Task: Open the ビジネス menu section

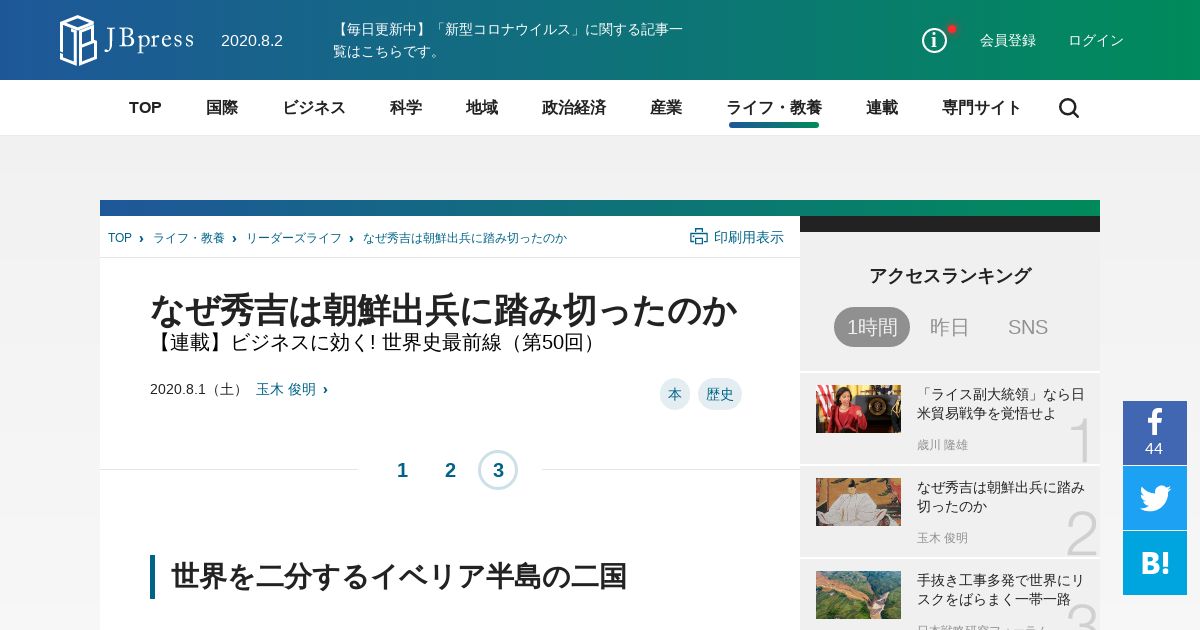Action: click(x=314, y=108)
